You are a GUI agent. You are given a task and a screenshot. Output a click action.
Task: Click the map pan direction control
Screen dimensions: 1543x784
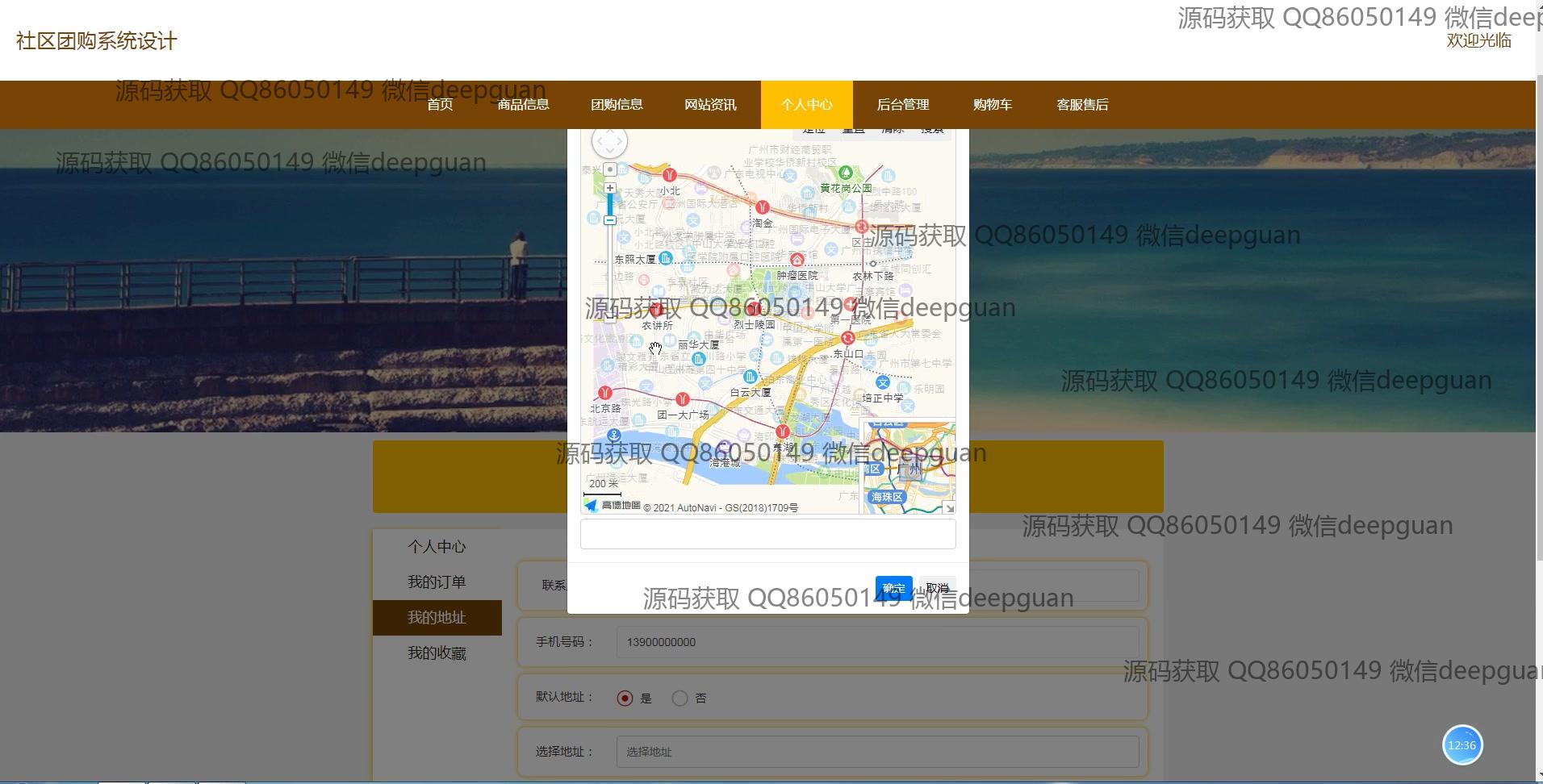[x=609, y=143]
